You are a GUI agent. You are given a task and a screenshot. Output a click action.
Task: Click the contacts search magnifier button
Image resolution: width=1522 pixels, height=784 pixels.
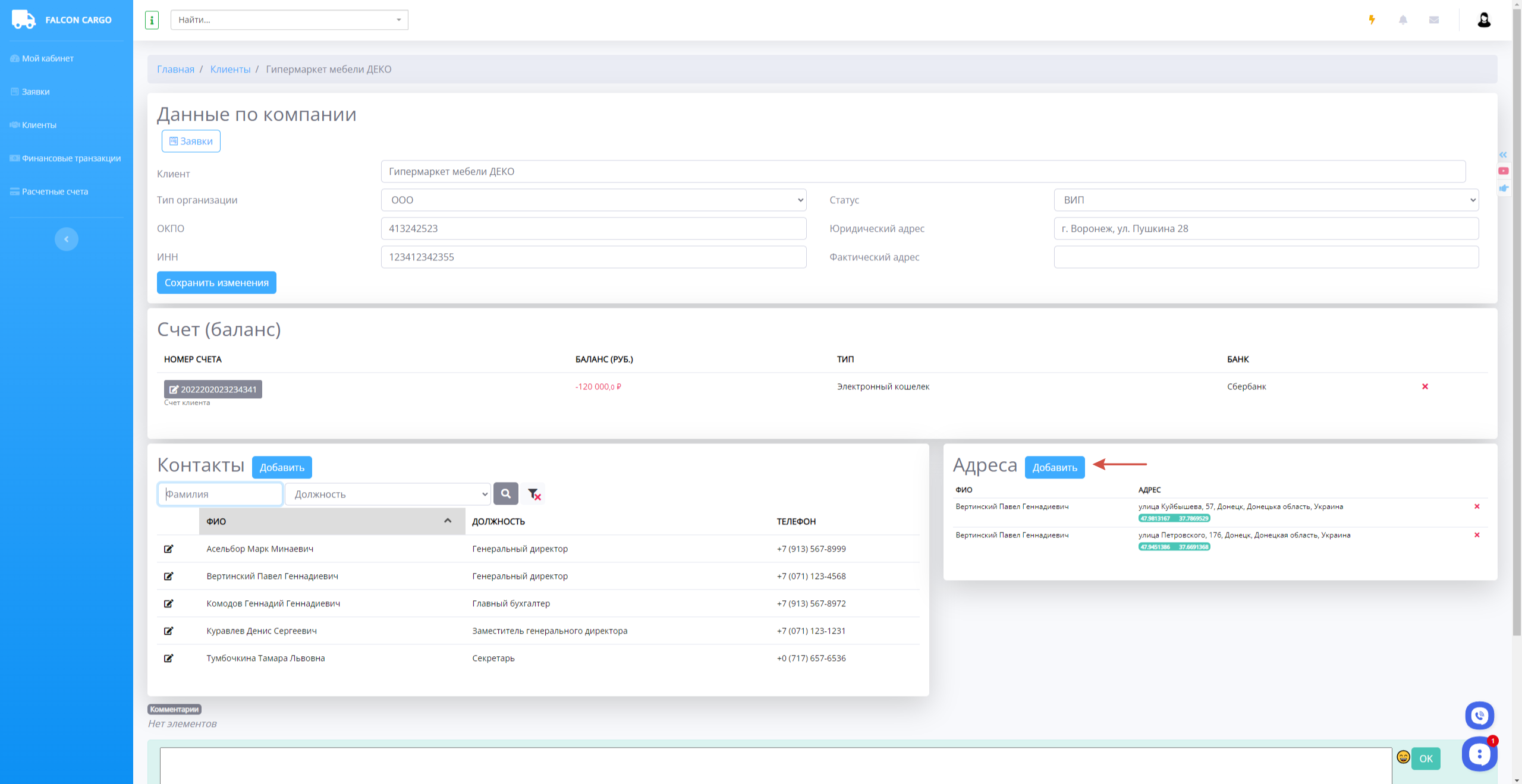coord(505,494)
